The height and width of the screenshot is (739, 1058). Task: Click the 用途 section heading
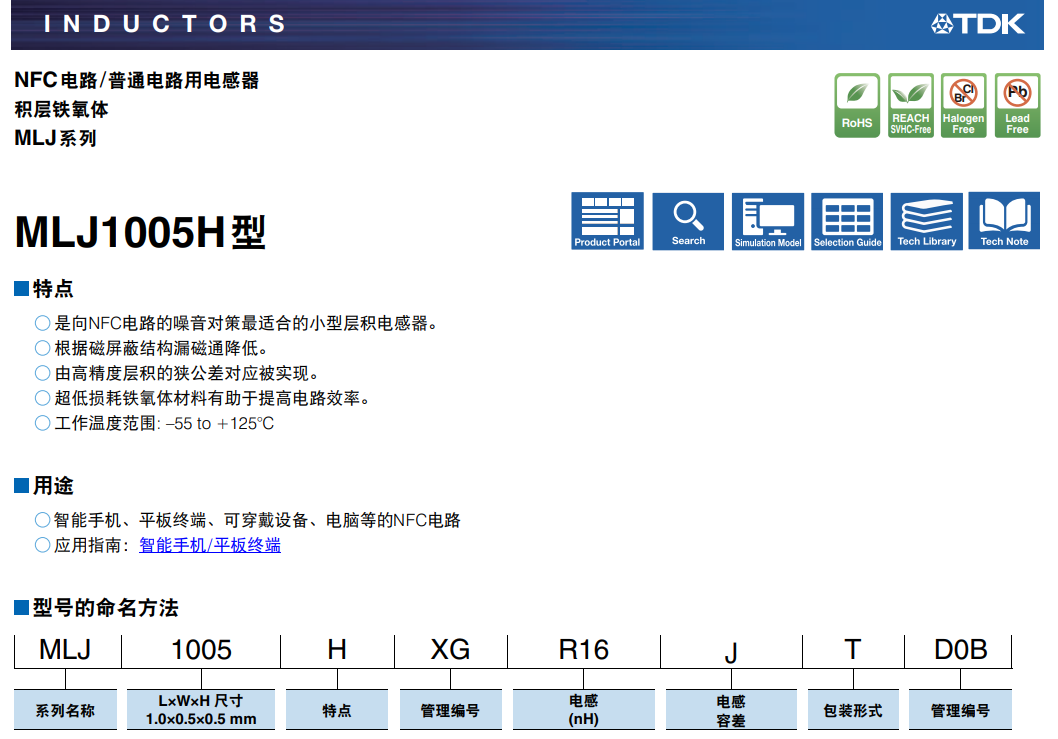pyautogui.click(x=53, y=486)
